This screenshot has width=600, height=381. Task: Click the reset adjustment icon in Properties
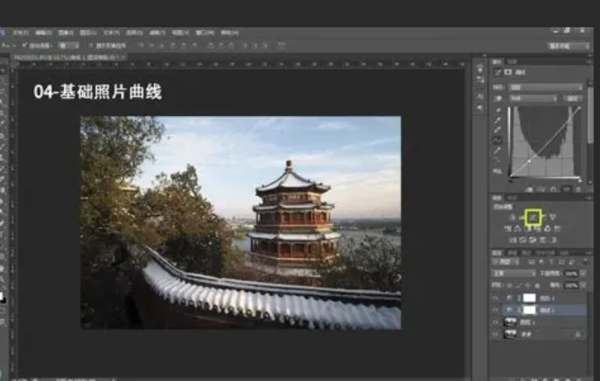[554, 189]
